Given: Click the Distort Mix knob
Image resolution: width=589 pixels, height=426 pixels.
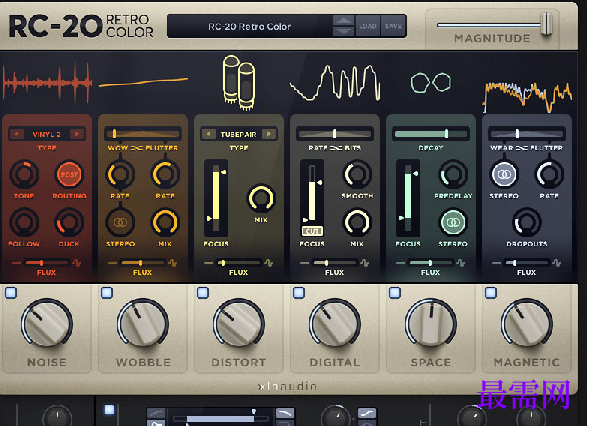Looking at the screenshot, I should pyautogui.click(x=261, y=198).
